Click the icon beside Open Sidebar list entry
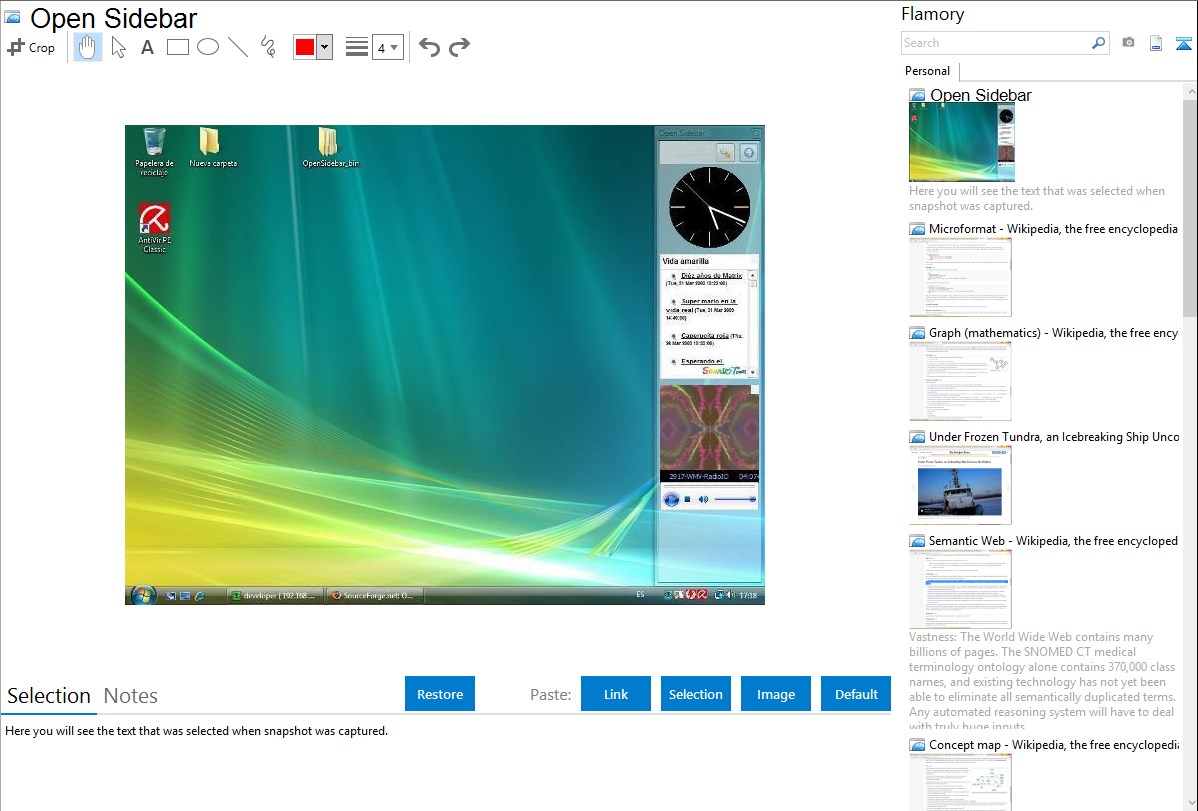The image size is (1198, 811). click(917, 96)
